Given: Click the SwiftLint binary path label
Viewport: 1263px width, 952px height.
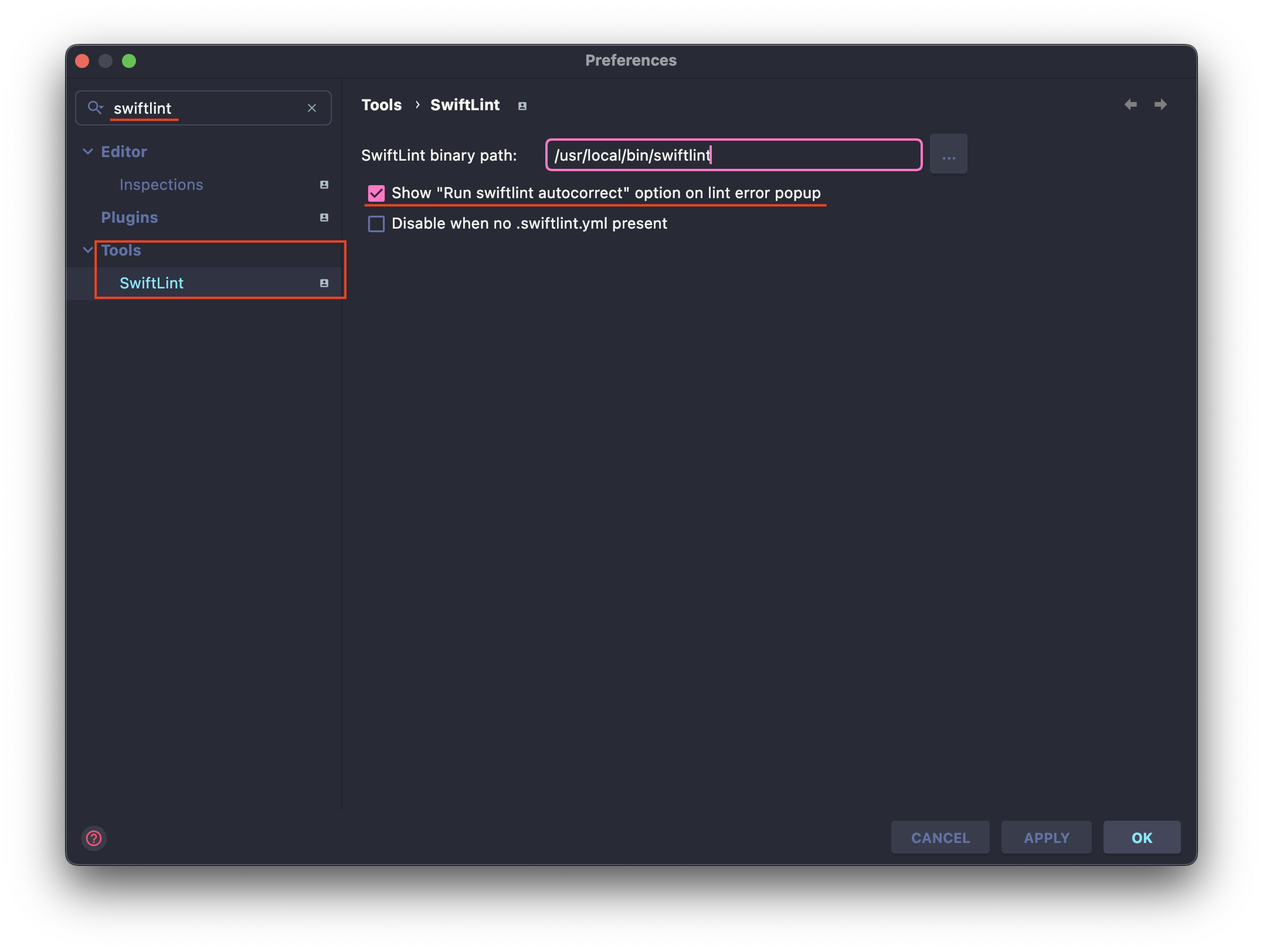Looking at the screenshot, I should tap(439, 155).
